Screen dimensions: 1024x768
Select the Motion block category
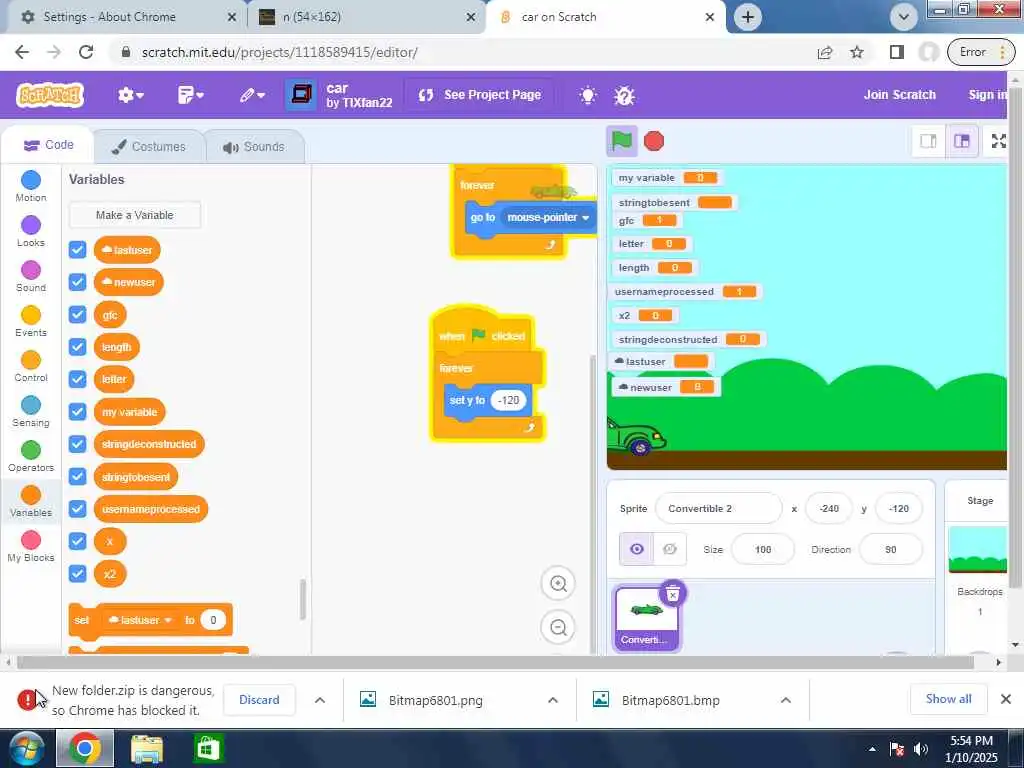click(x=31, y=186)
